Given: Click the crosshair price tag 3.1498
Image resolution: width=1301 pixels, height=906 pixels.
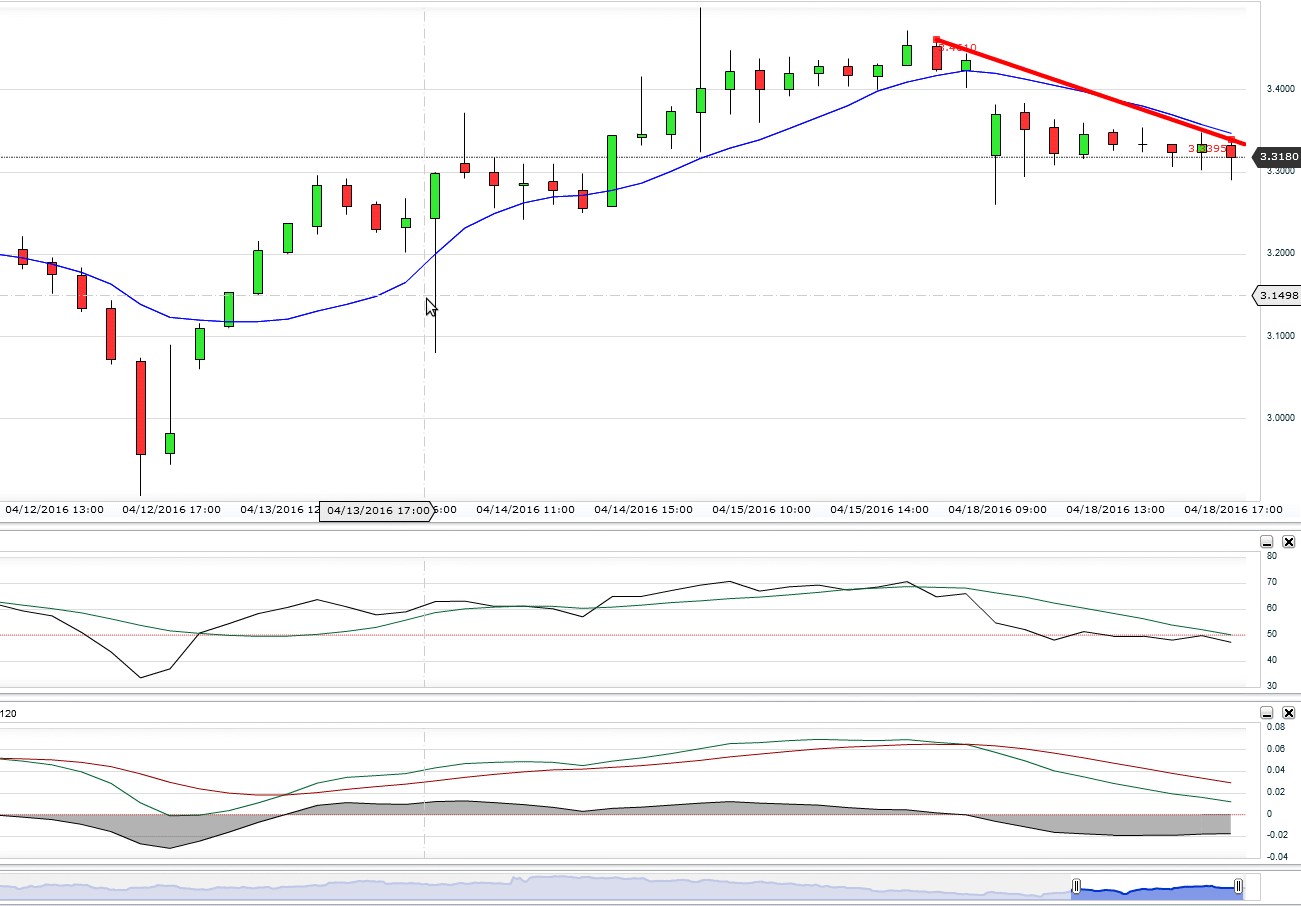Looking at the screenshot, I should [x=1277, y=295].
